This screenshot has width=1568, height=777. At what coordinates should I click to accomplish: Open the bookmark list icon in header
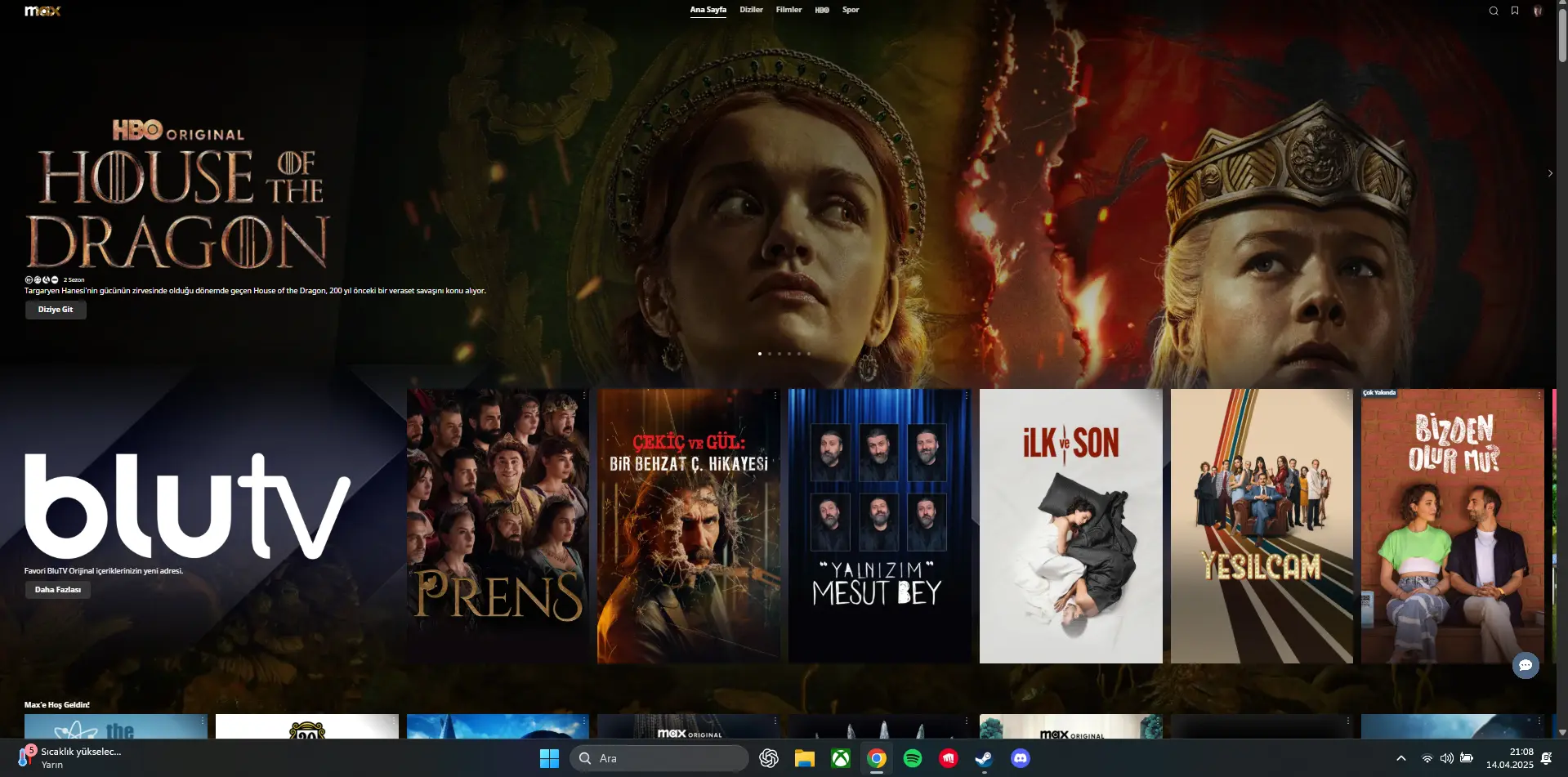pyautogui.click(x=1515, y=11)
